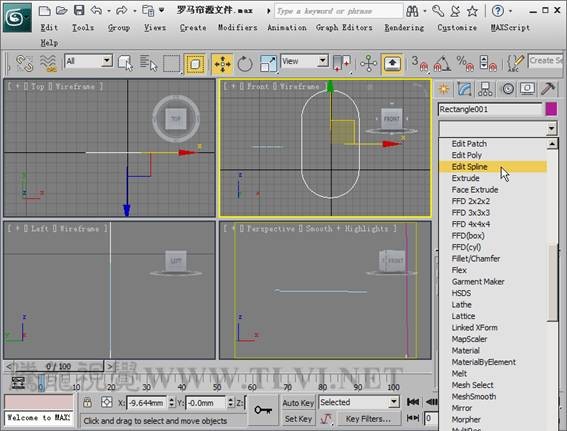Click the 3ds Max application logo button
Screen dimensions: 567x431
tap(16, 17)
